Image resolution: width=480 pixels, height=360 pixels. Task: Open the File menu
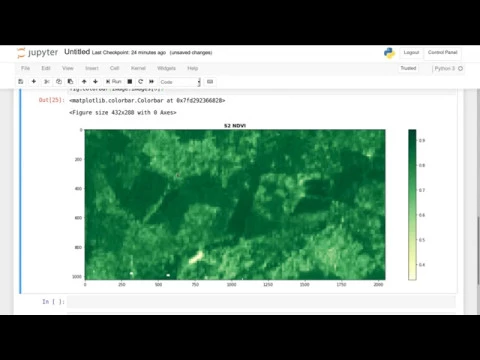(x=25, y=68)
